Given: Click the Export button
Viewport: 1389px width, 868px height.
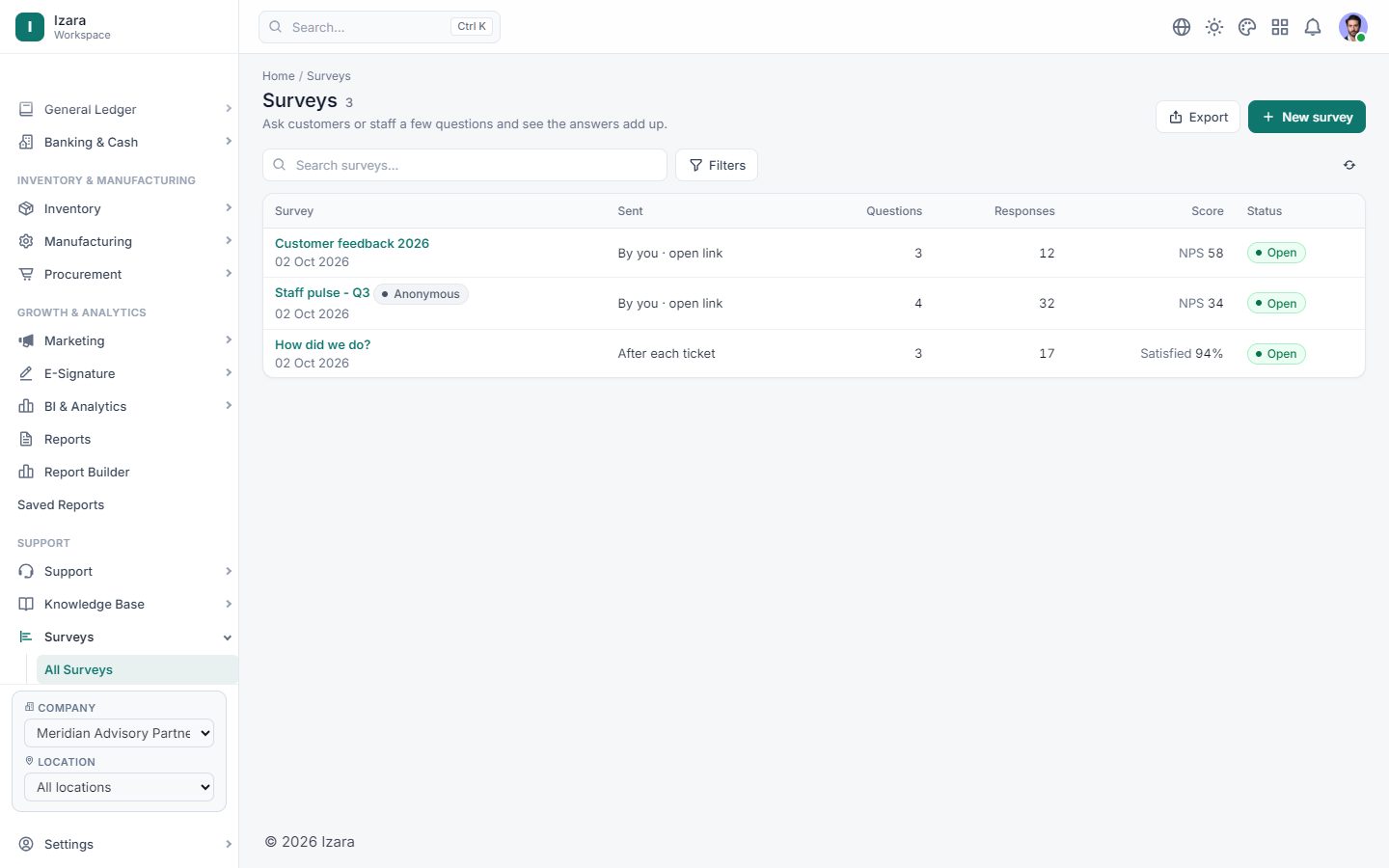Looking at the screenshot, I should point(1198,117).
